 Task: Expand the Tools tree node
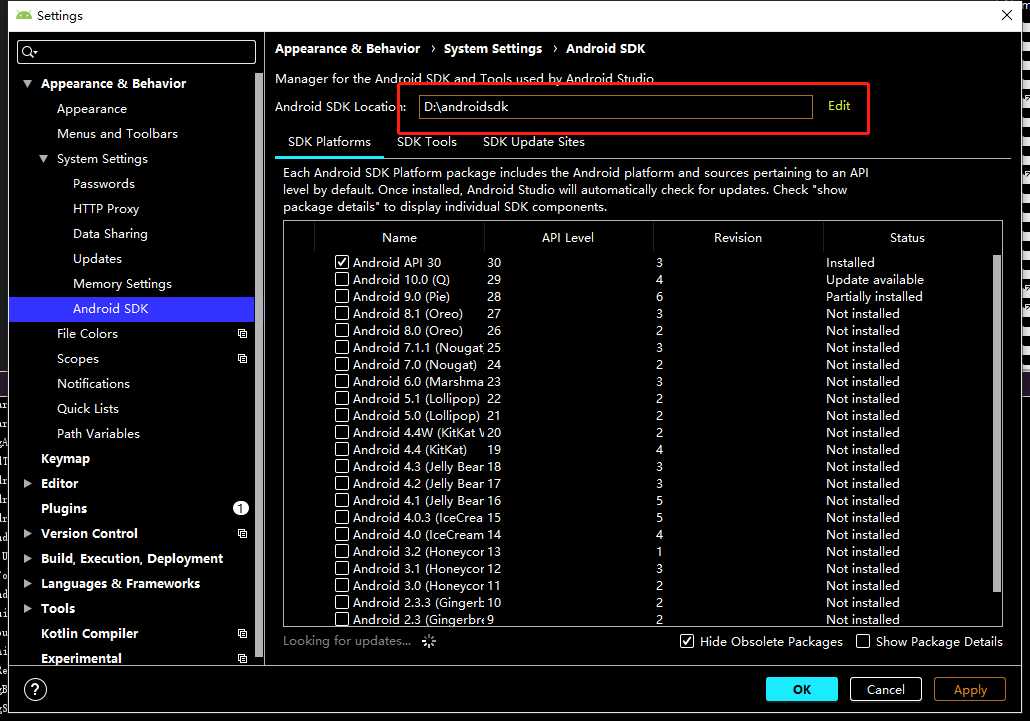coord(28,608)
